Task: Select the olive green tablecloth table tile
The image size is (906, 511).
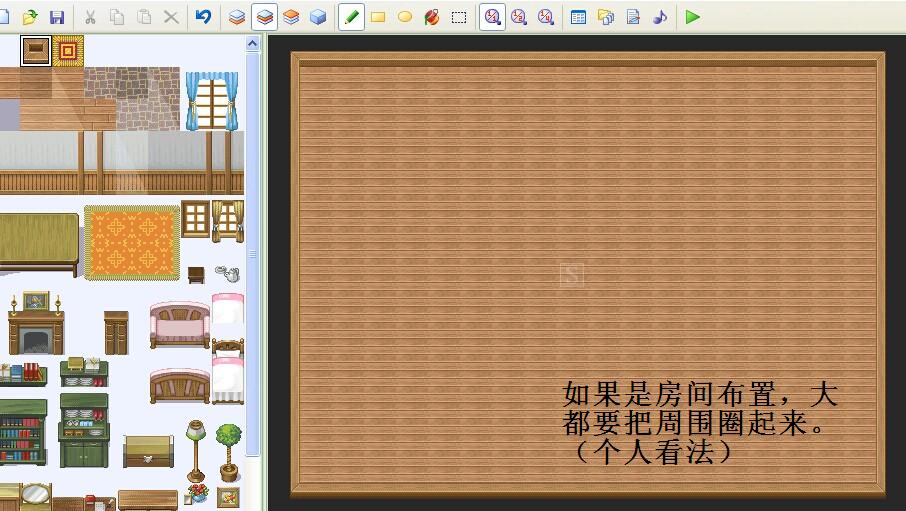Action: coord(39,245)
